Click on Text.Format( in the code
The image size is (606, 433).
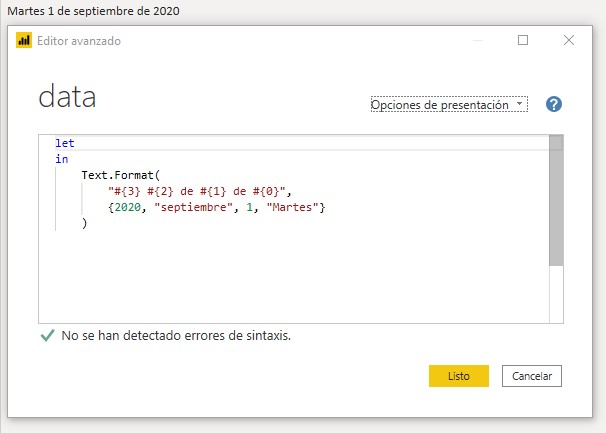click(x=121, y=175)
